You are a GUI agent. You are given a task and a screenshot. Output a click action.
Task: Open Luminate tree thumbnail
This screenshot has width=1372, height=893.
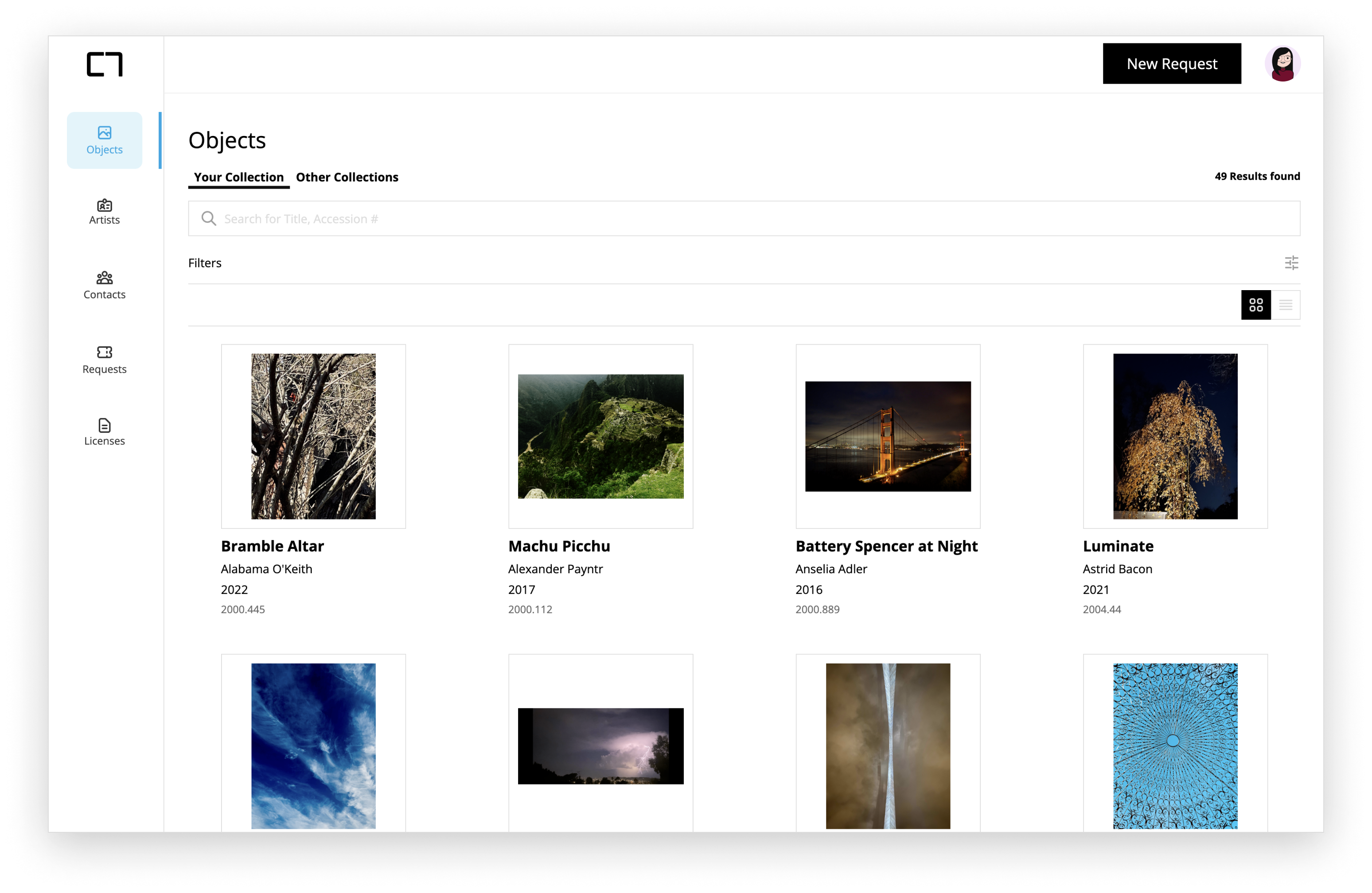(x=1175, y=436)
